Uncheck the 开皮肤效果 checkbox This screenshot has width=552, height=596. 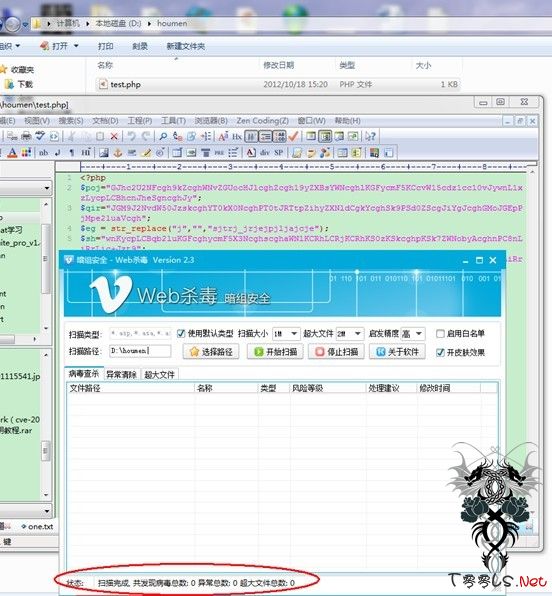(440, 352)
